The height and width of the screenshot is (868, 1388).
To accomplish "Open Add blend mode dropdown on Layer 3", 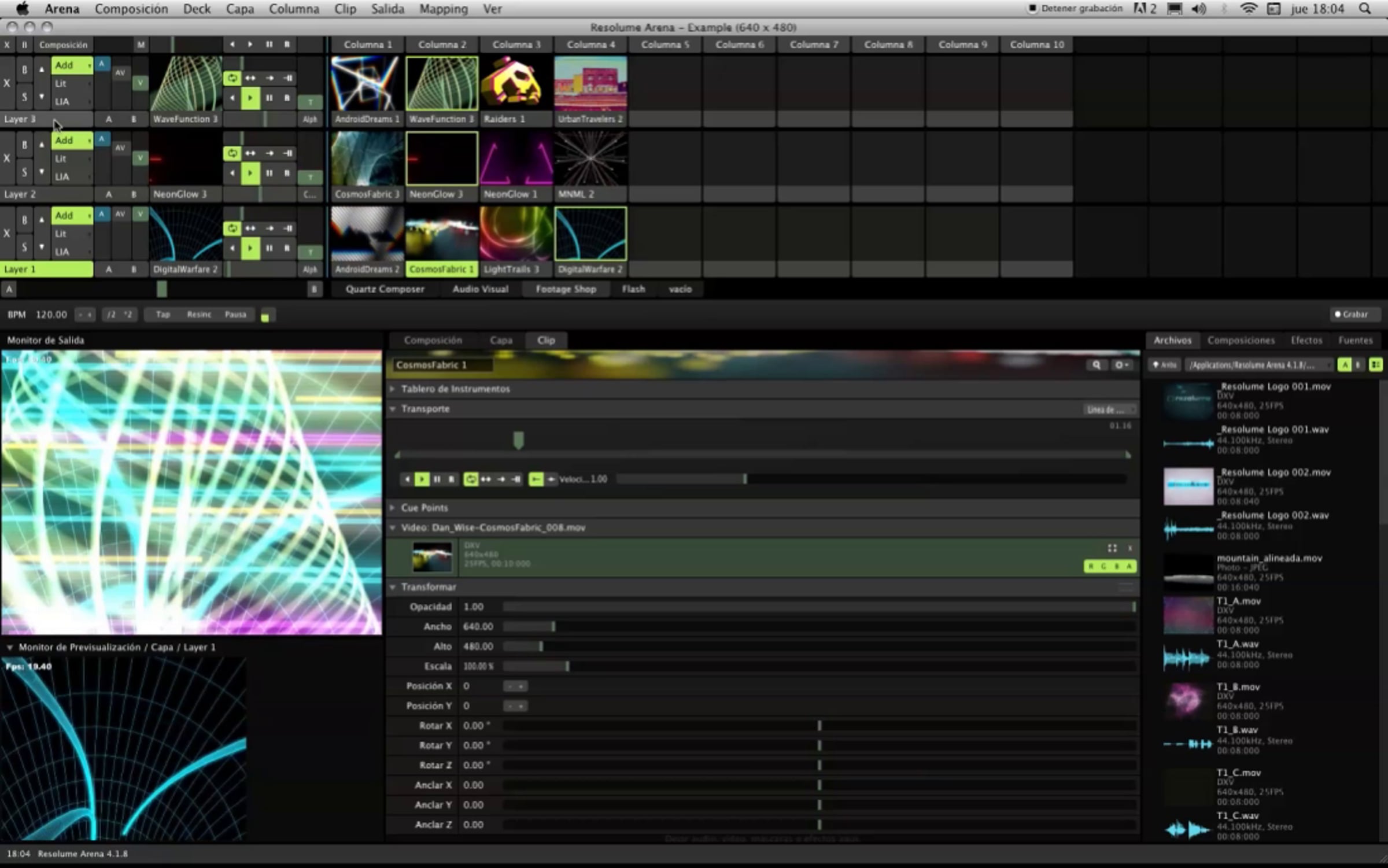I will [x=72, y=65].
